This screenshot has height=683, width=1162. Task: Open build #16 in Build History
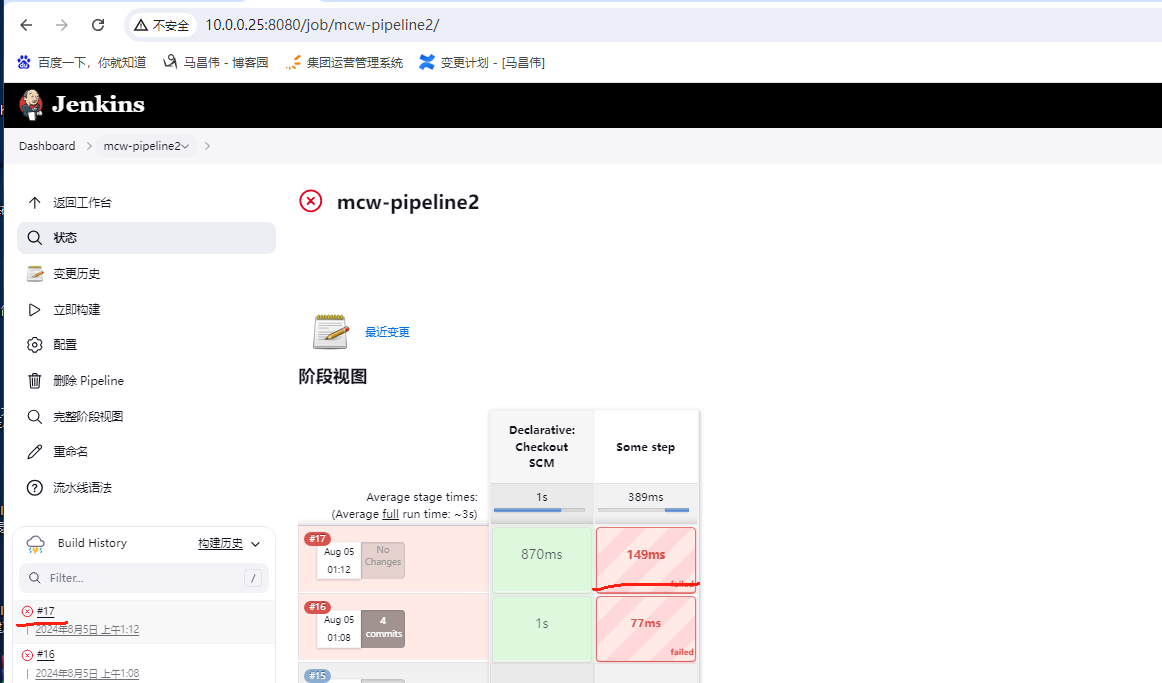coord(46,655)
